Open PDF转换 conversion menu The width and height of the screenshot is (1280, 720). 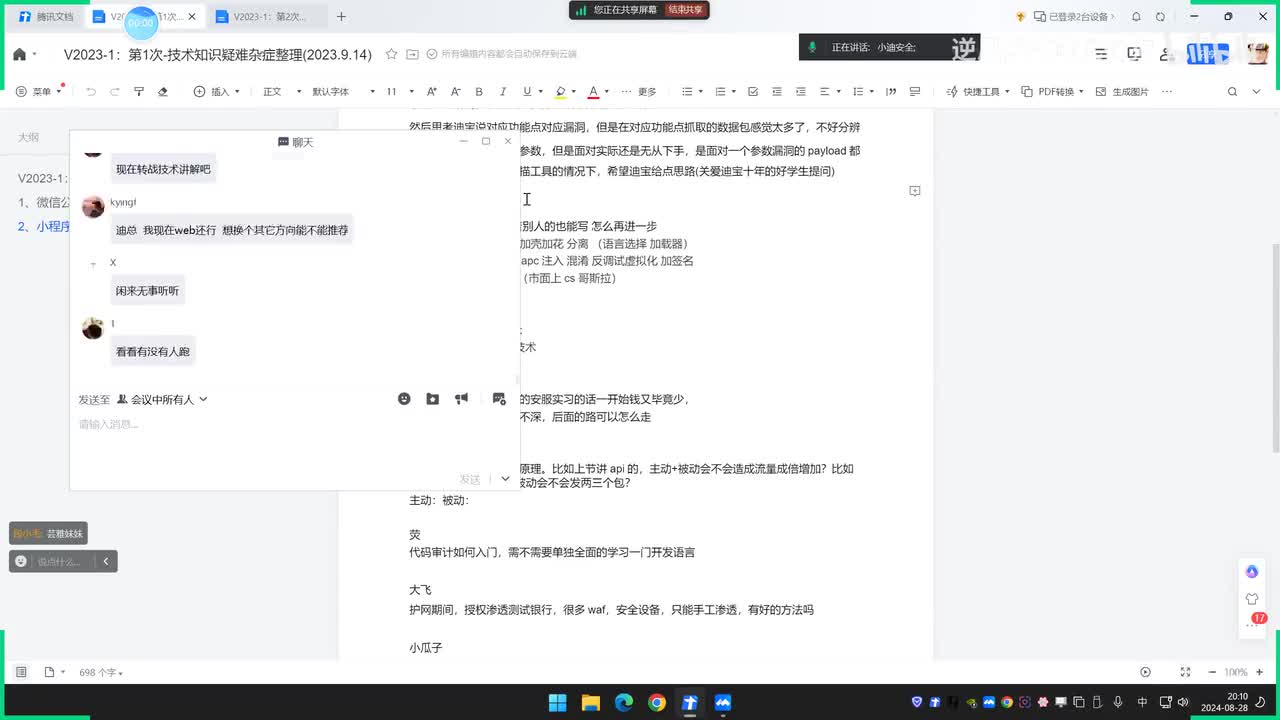coord(1054,91)
